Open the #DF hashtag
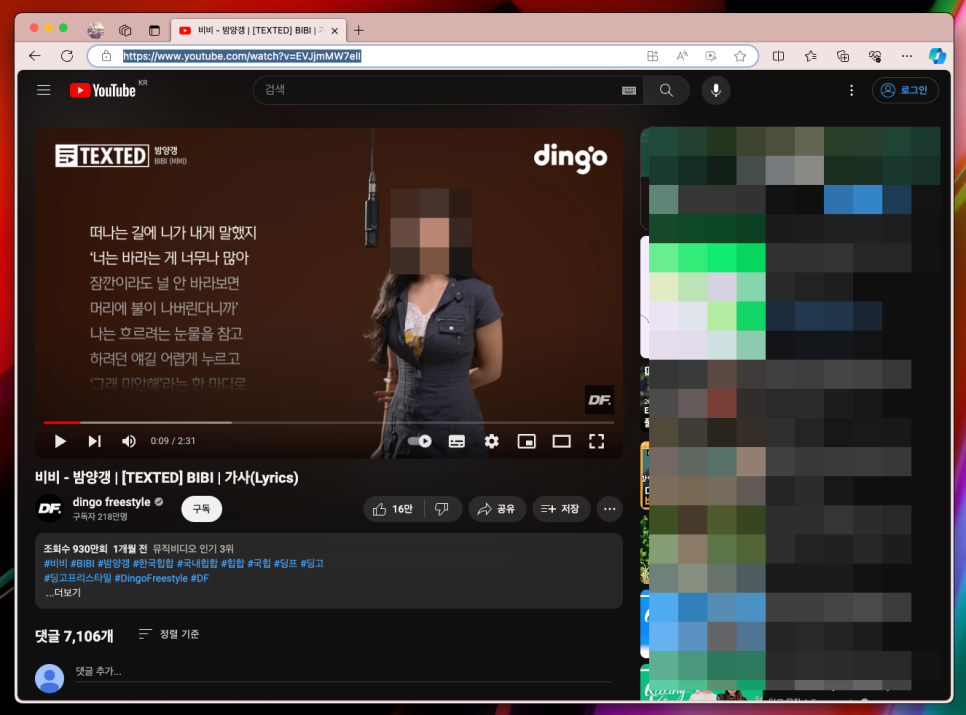This screenshot has height=715, width=966. [x=200, y=578]
